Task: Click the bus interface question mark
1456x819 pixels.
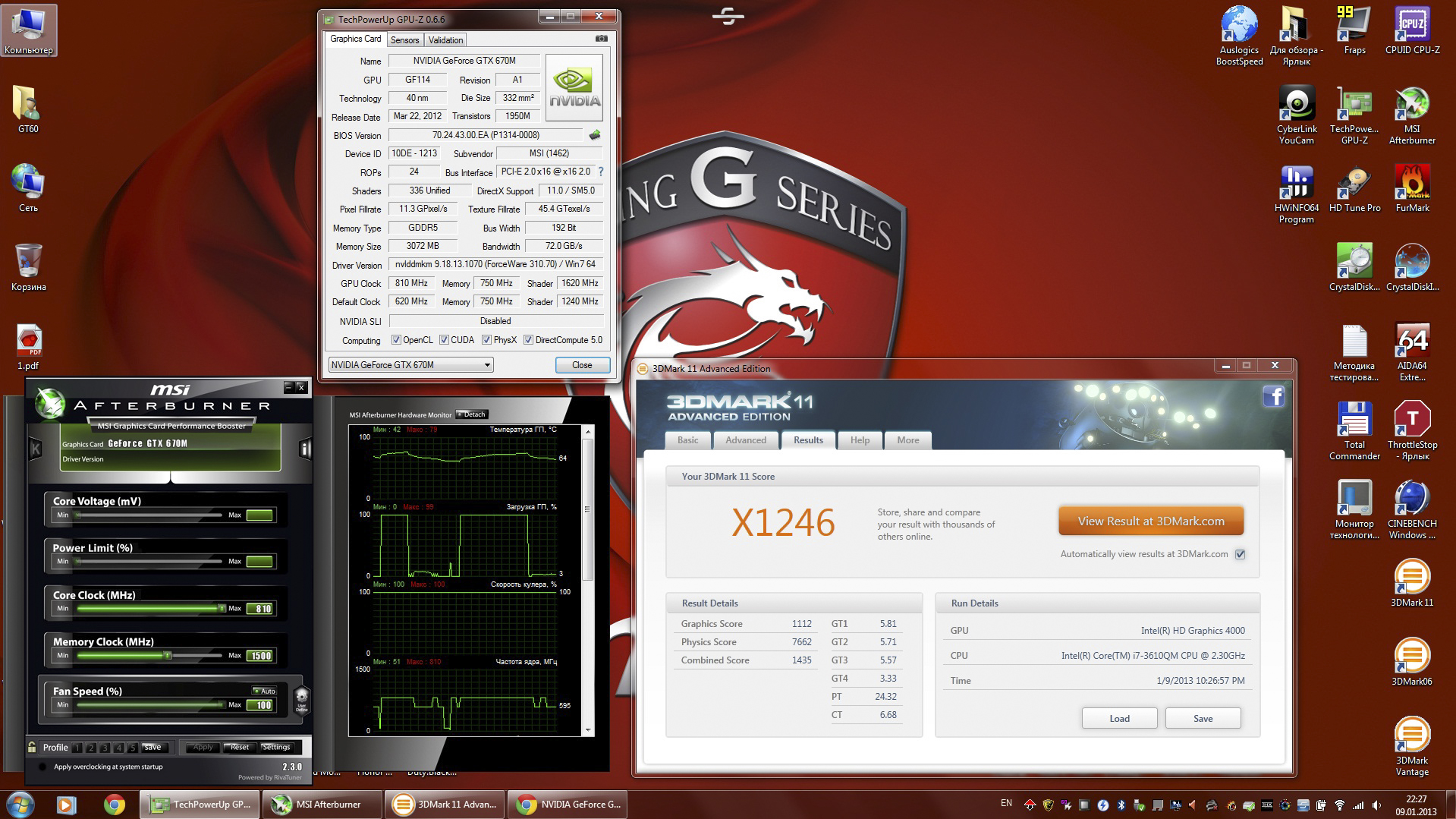Action: click(601, 172)
